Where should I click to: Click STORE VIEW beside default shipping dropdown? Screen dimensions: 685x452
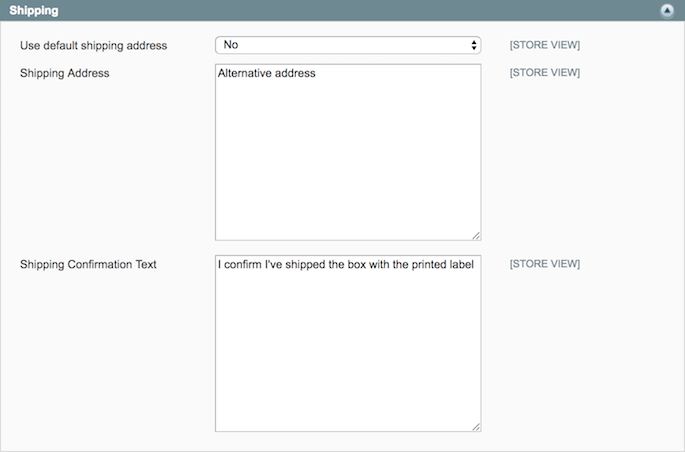(x=545, y=45)
